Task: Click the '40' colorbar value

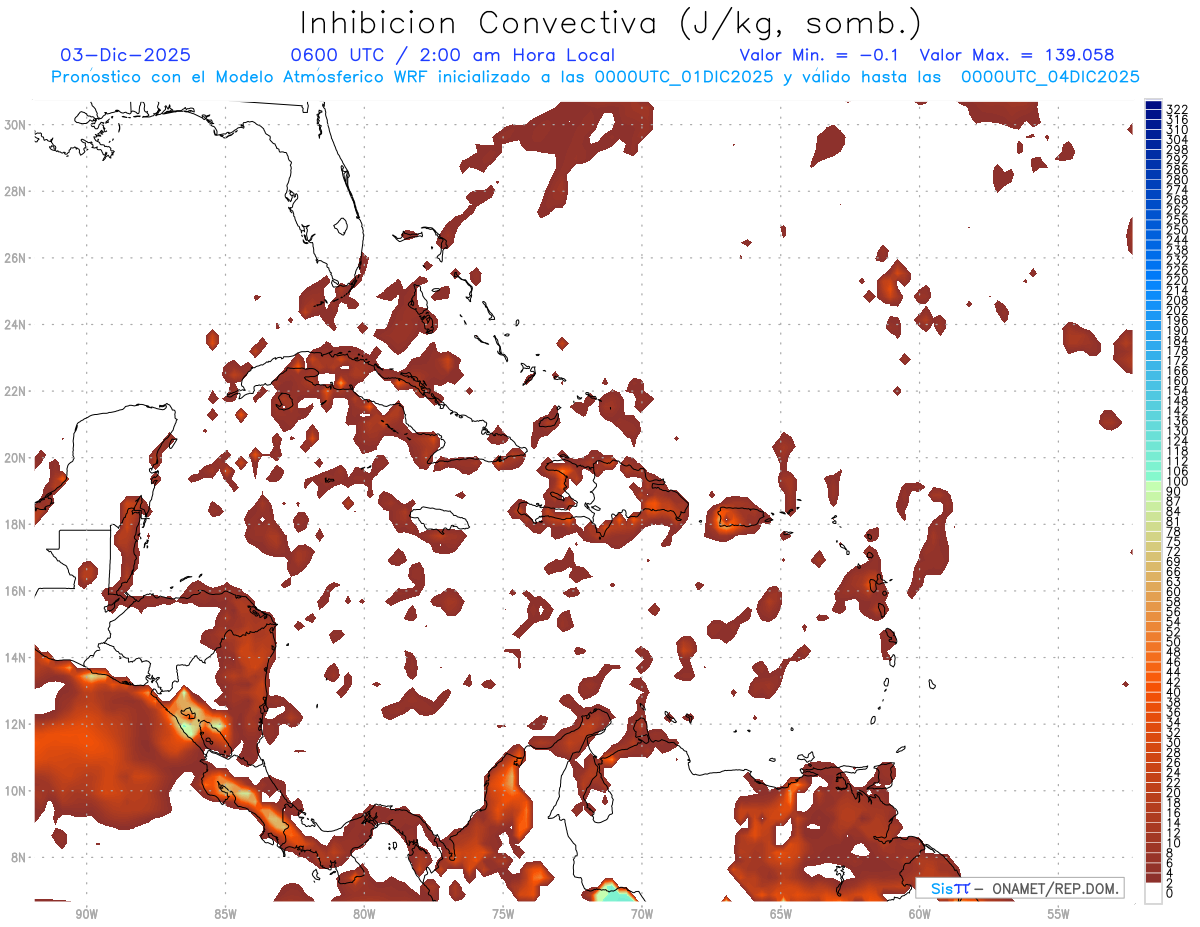Action: click(x=1173, y=692)
